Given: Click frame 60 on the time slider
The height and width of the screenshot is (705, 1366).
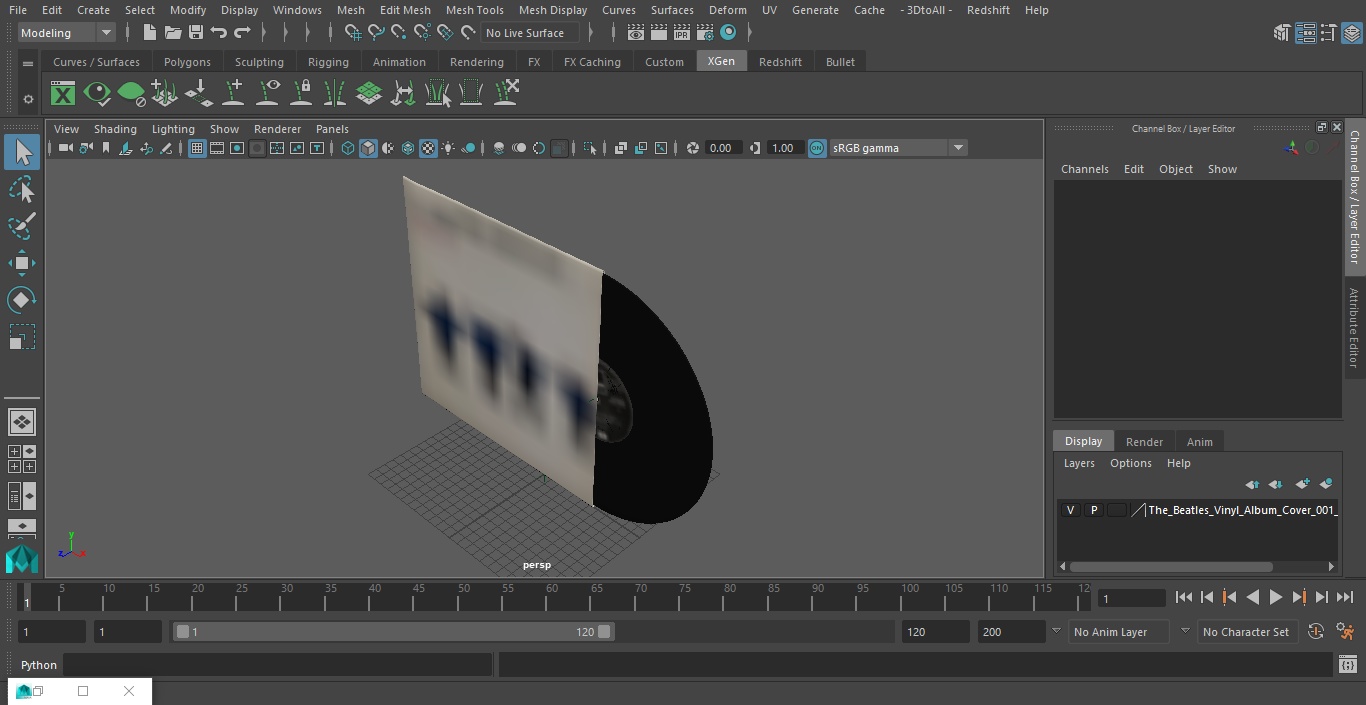Looking at the screenshot, I should tap(552, 597).
